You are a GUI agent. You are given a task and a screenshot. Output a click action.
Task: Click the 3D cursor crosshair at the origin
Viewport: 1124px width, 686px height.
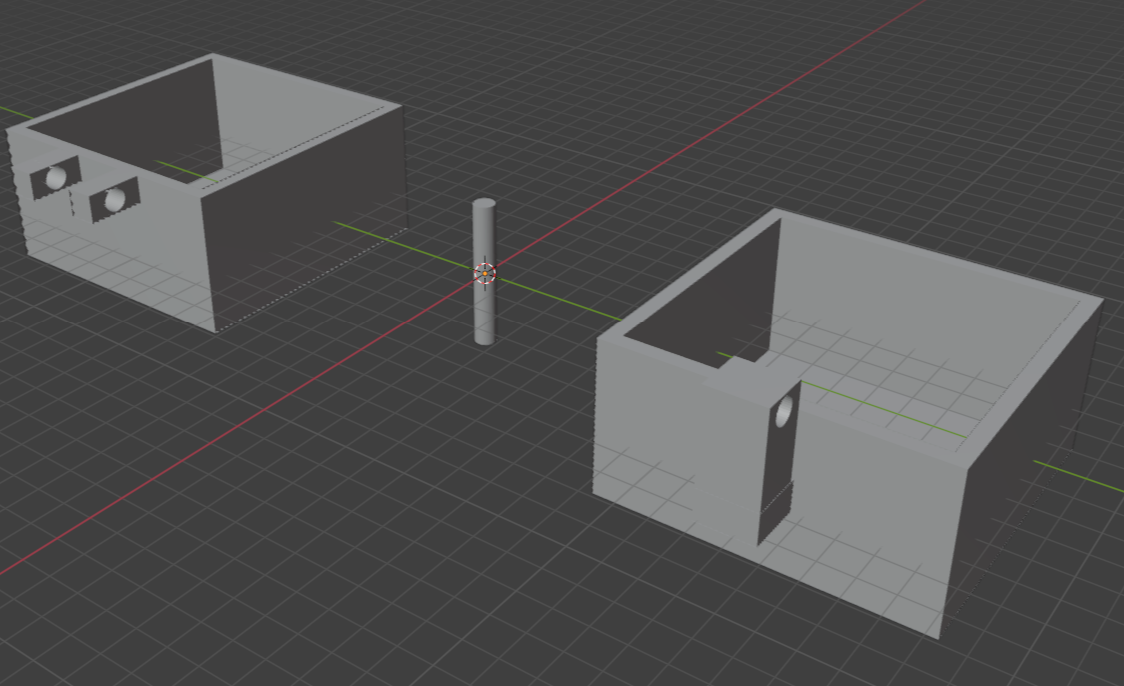485,273
